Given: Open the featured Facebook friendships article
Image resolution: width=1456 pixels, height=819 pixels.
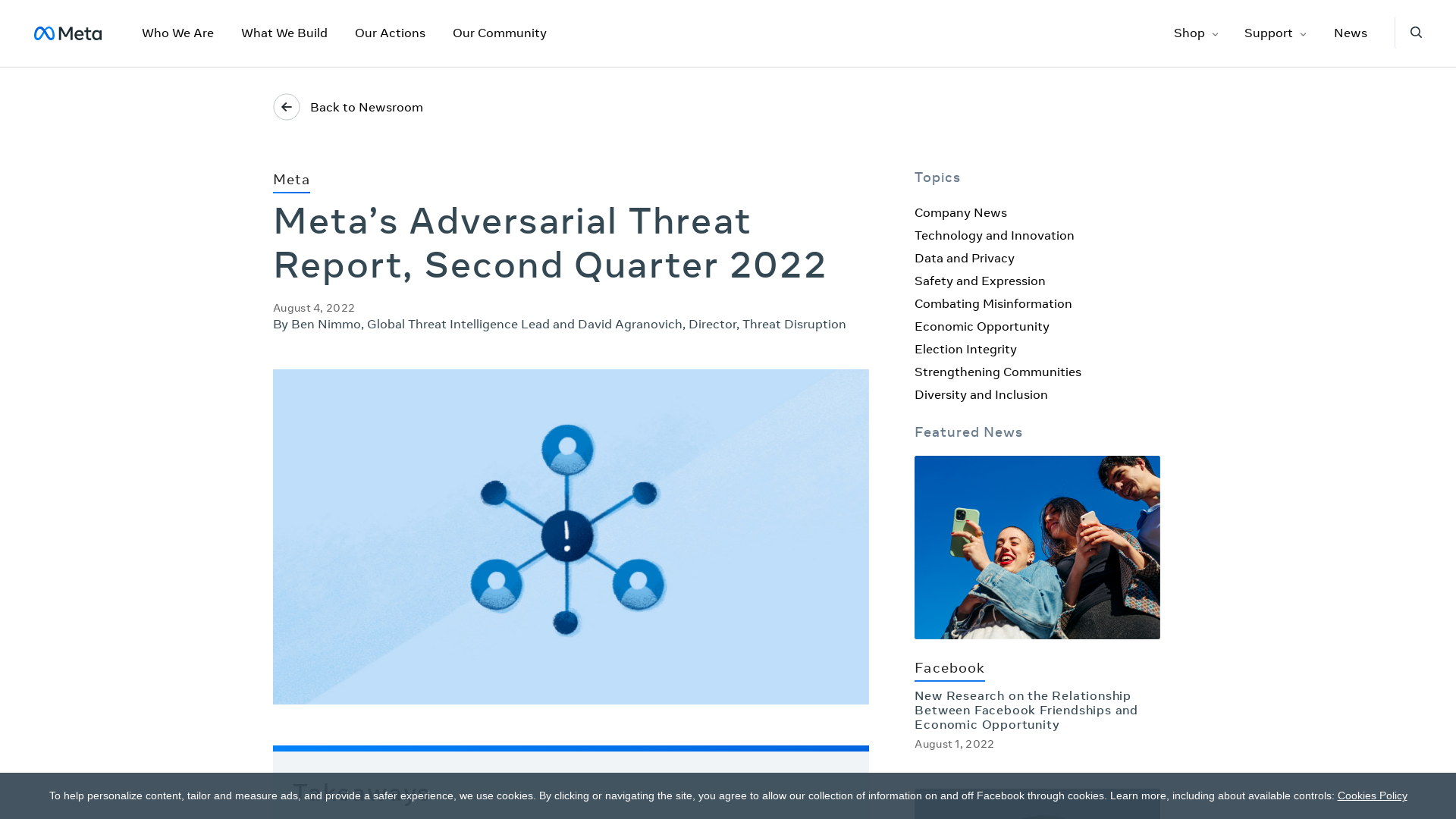Looking at the screenshot, I should (1025, 710).
